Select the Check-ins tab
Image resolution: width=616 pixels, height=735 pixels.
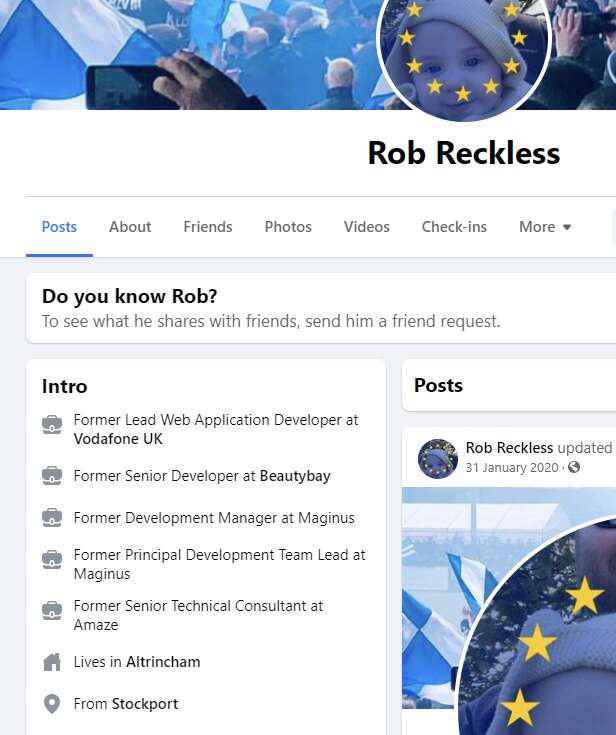(x=454, y=227)
